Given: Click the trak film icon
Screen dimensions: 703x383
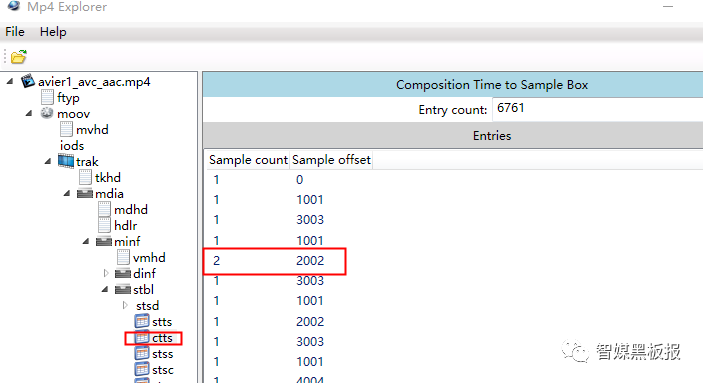Looking at the screenshot, I should [x=66, y=161].
